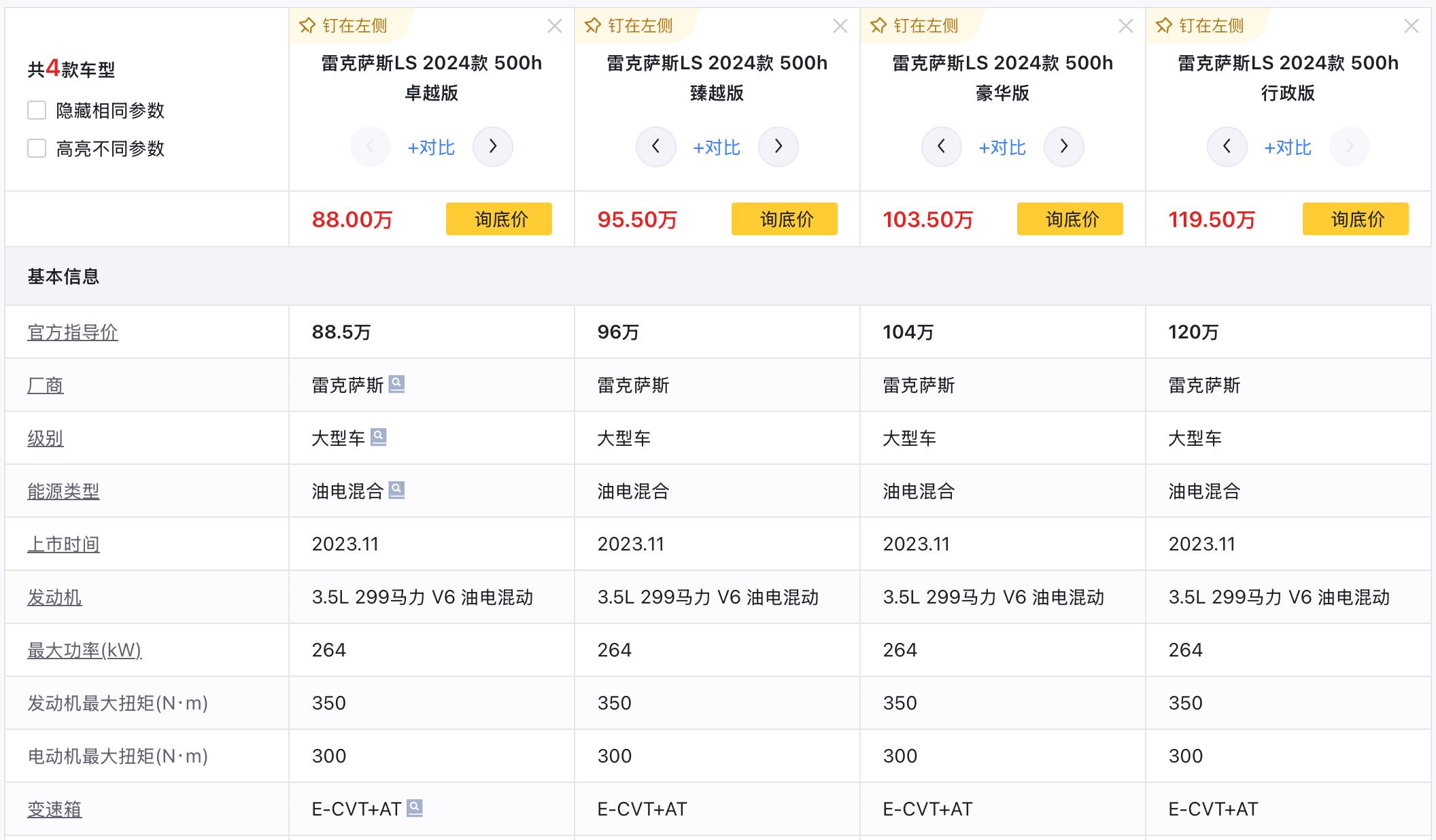Image resolution: width=1436 pixels, height=840 pixels.
Task: Open 官方指导价 parameter link
Action: coord(73,332)
